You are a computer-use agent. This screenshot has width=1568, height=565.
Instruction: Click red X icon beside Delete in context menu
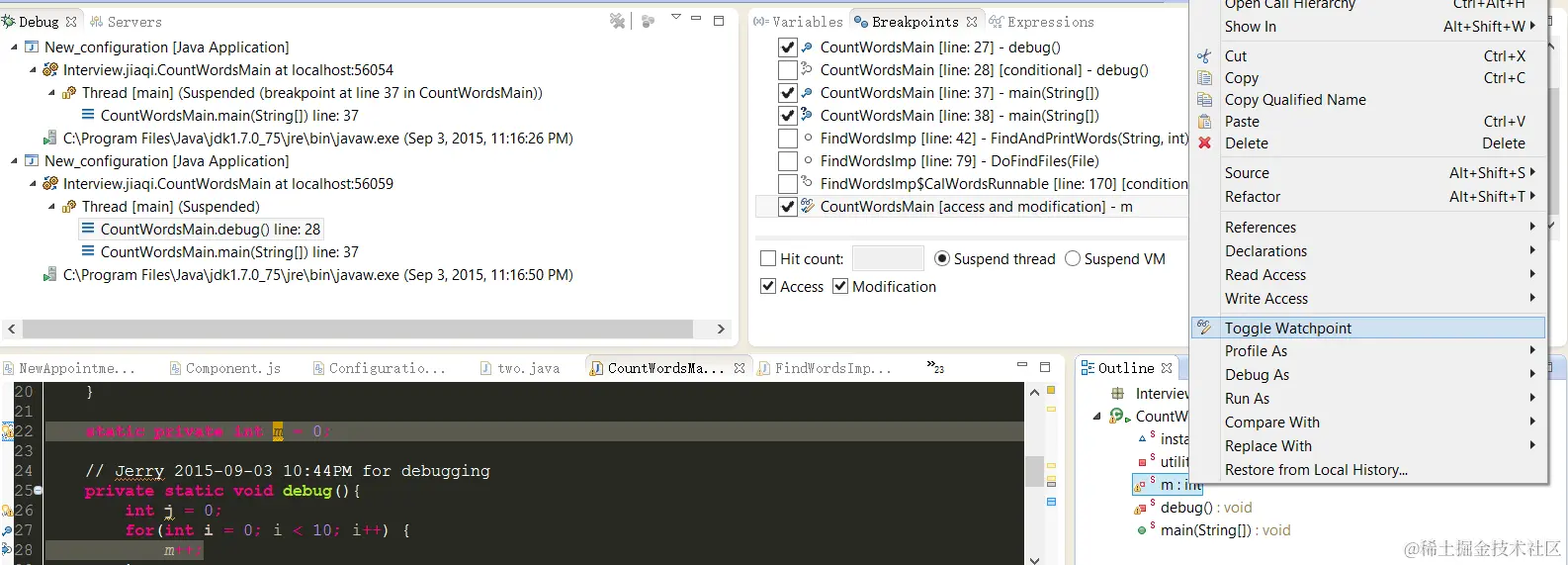pos(1204,143)
